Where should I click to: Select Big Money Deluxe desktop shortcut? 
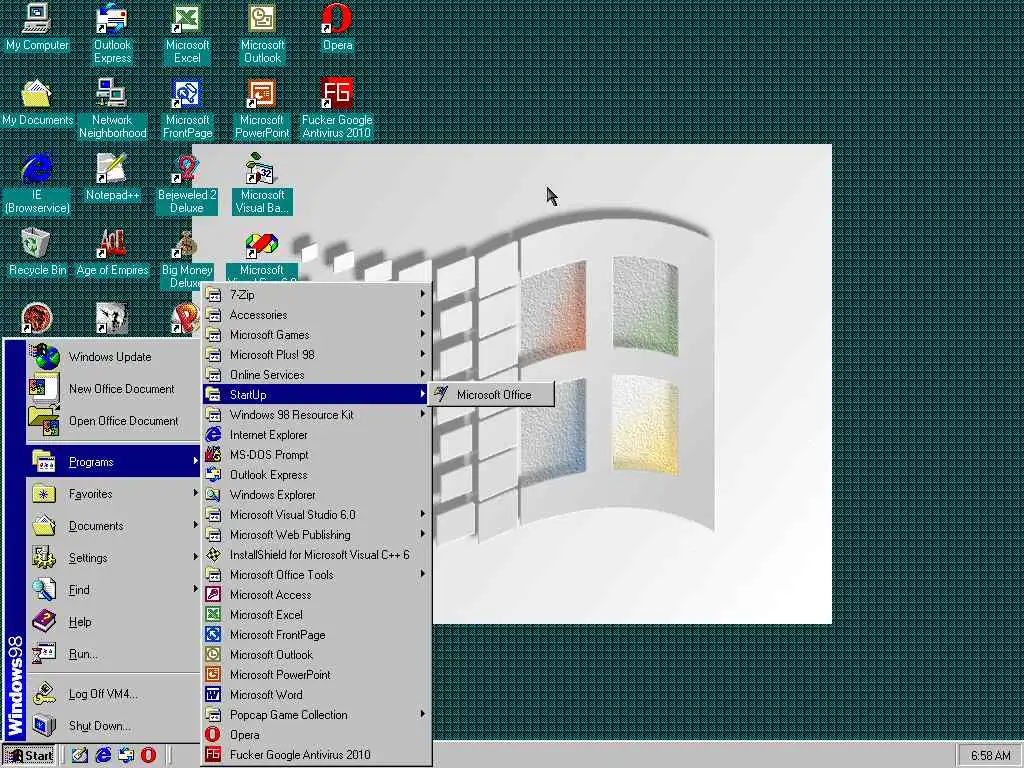coord(187,259)
